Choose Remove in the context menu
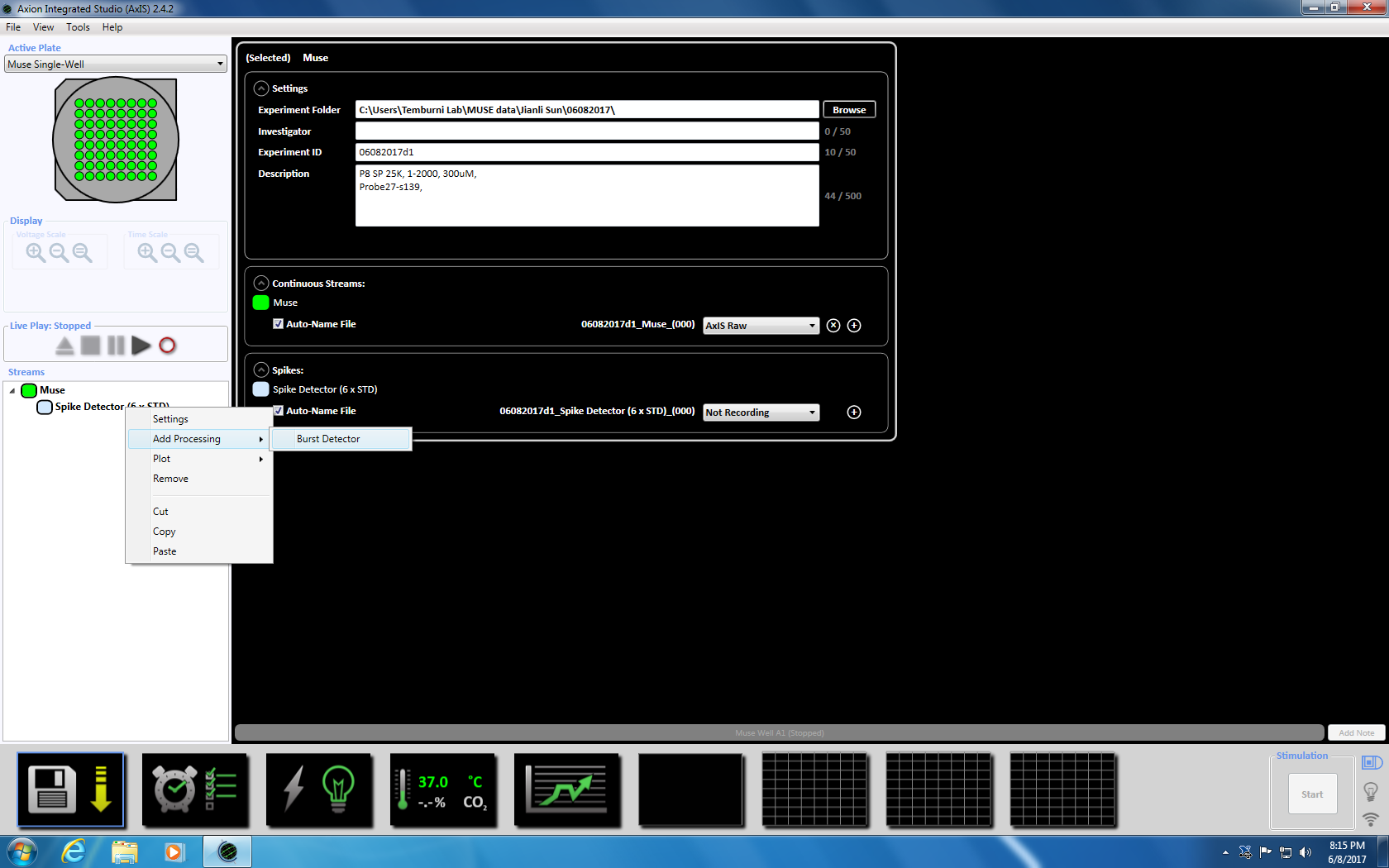 pyautogui.click(x=170, y=479)
